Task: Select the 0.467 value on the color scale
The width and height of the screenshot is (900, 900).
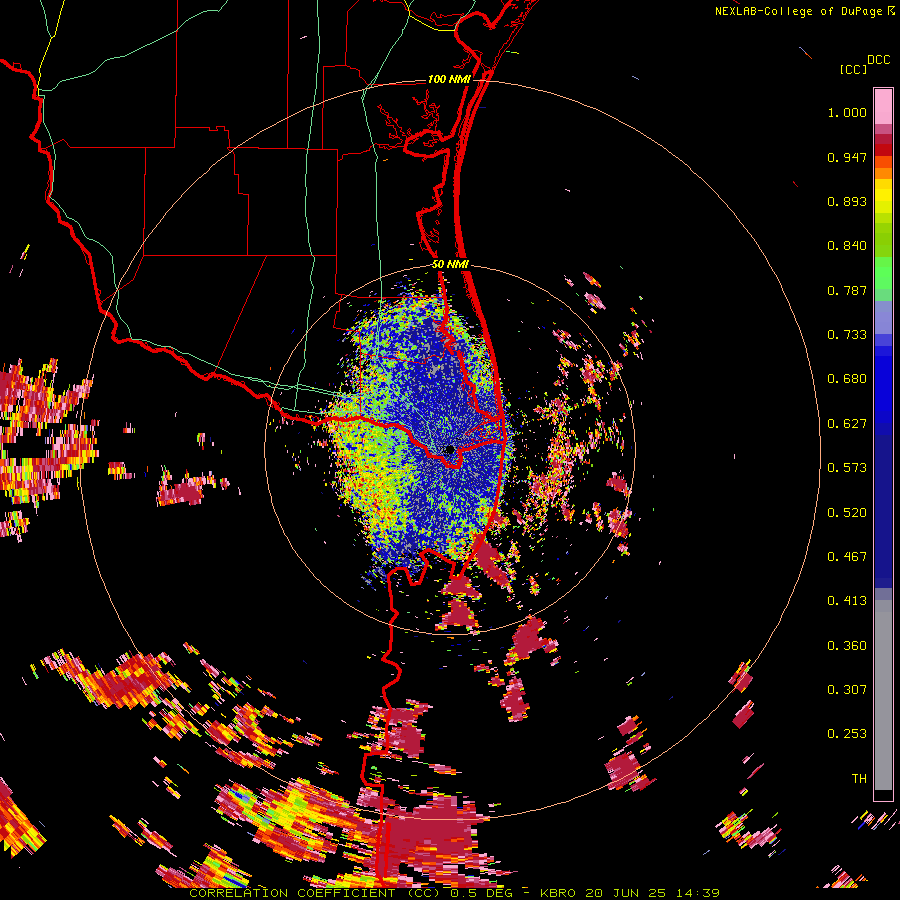Action: click(x=847, y=557)
